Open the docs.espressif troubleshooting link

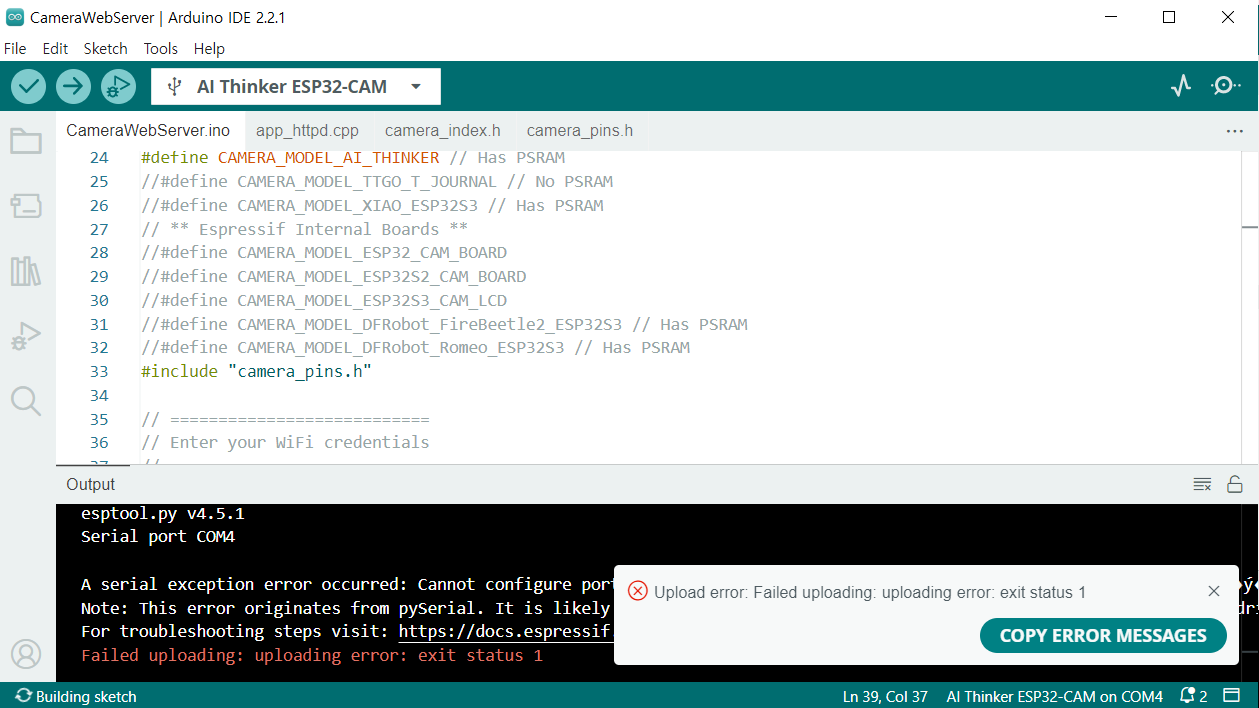[x=505, y=632]
